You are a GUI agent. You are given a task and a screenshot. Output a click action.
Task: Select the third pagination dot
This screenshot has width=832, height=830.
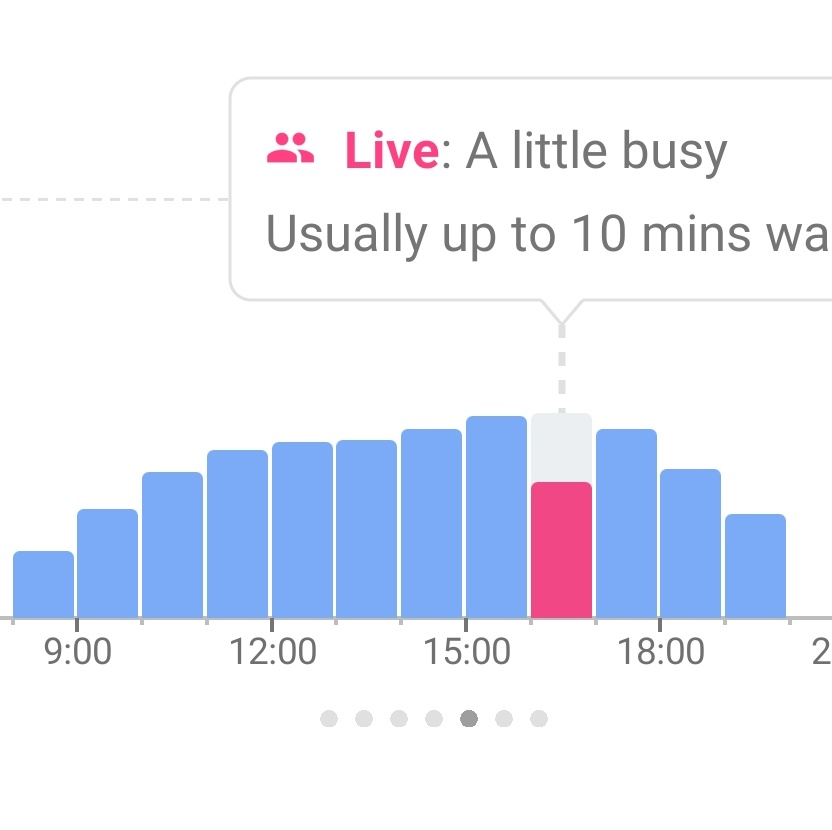[x=399, y=719]
